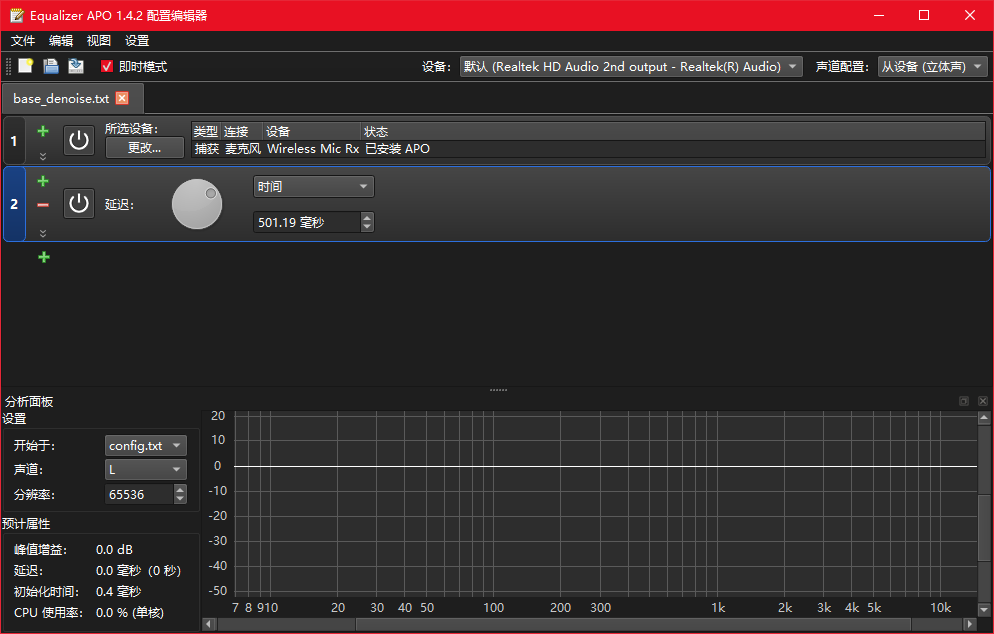Open the 视图 menu
The width and height of the screenshot is (994, 634).
click(99, 41)
